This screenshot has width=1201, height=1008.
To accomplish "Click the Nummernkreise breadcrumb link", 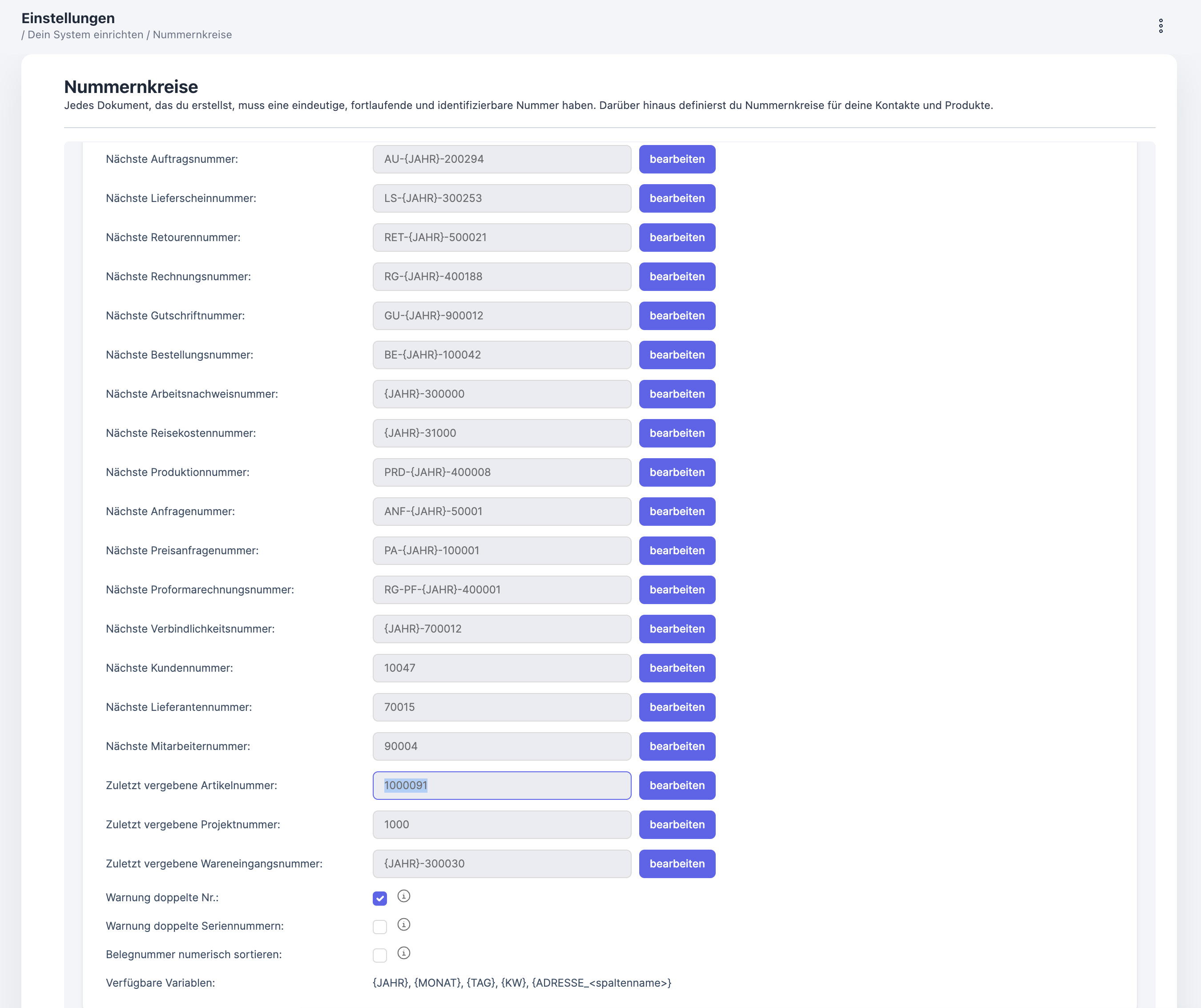I will pos(192,34).
